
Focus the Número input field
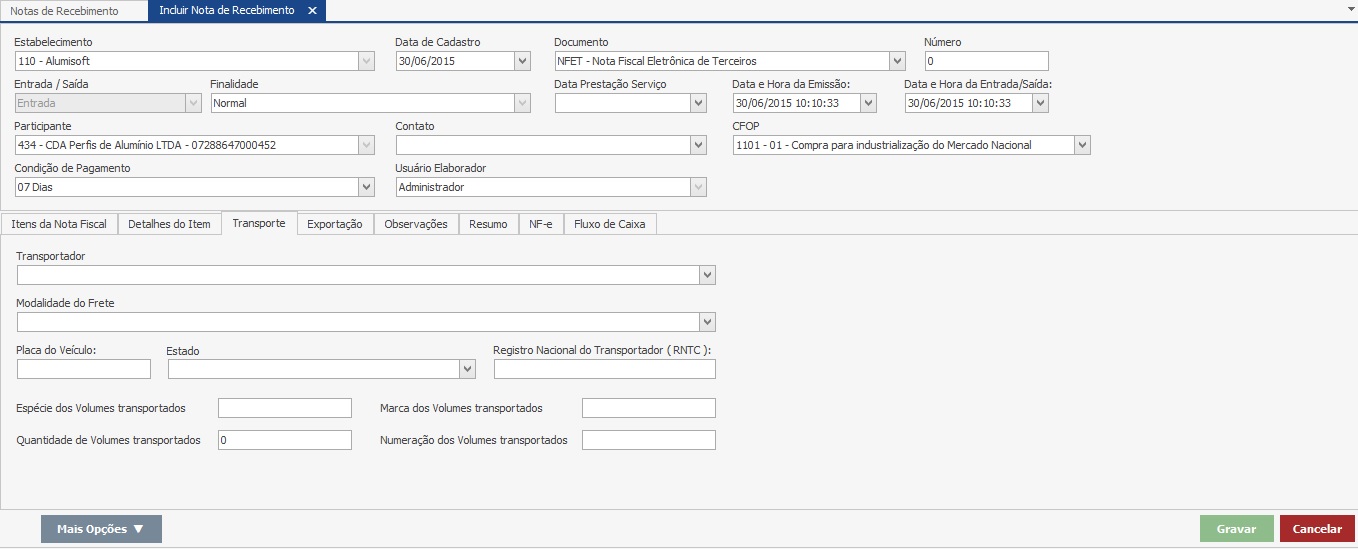coord(986,61)
